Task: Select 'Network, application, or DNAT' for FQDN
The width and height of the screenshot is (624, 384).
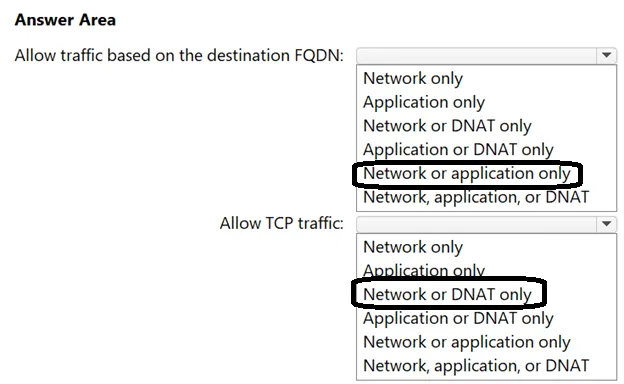Action: click(x=476, y=197)
